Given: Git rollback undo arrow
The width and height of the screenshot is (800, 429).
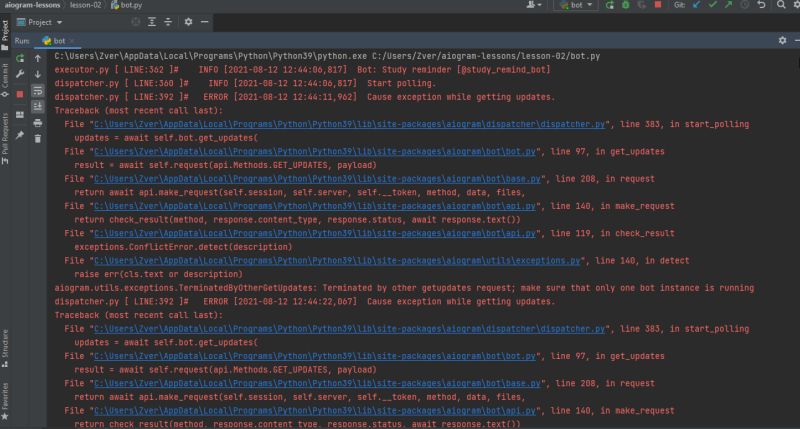Looking at the screenshot, I should click(761, 5).
